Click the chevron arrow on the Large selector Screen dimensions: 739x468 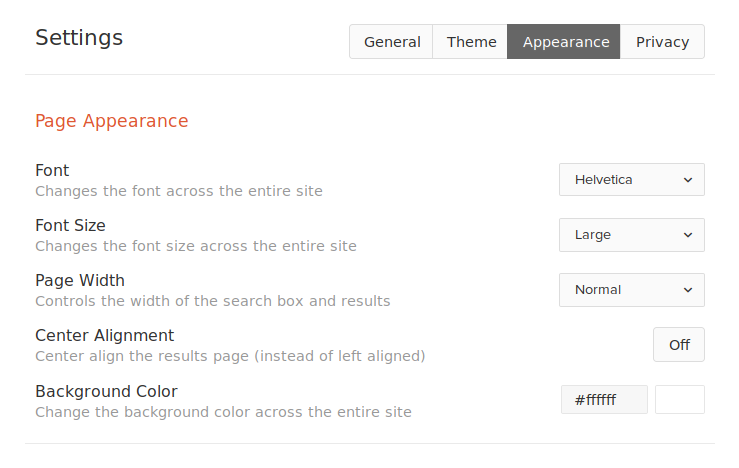tap(688, 235)
